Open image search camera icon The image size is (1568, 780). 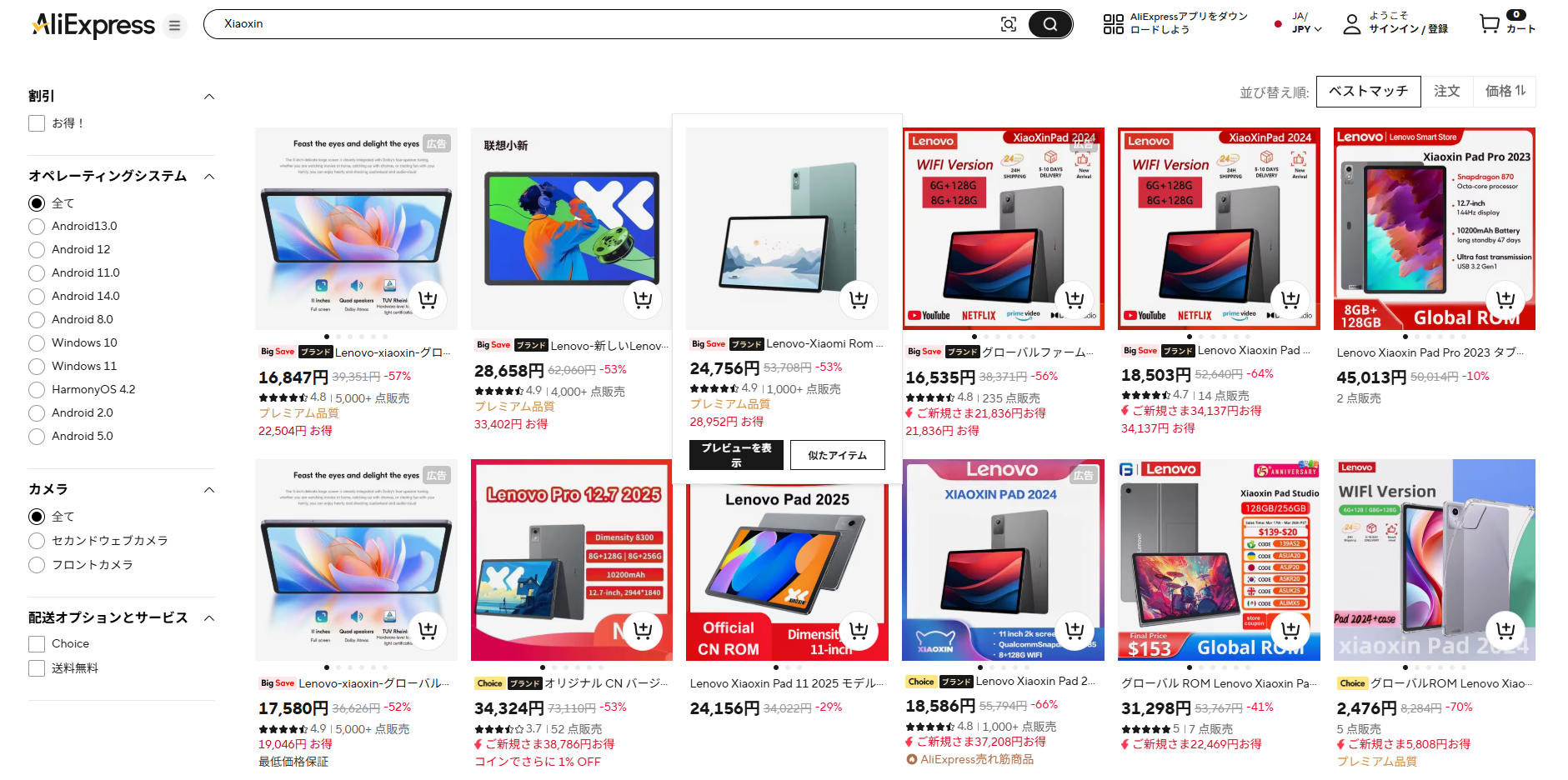(1009, 24)
